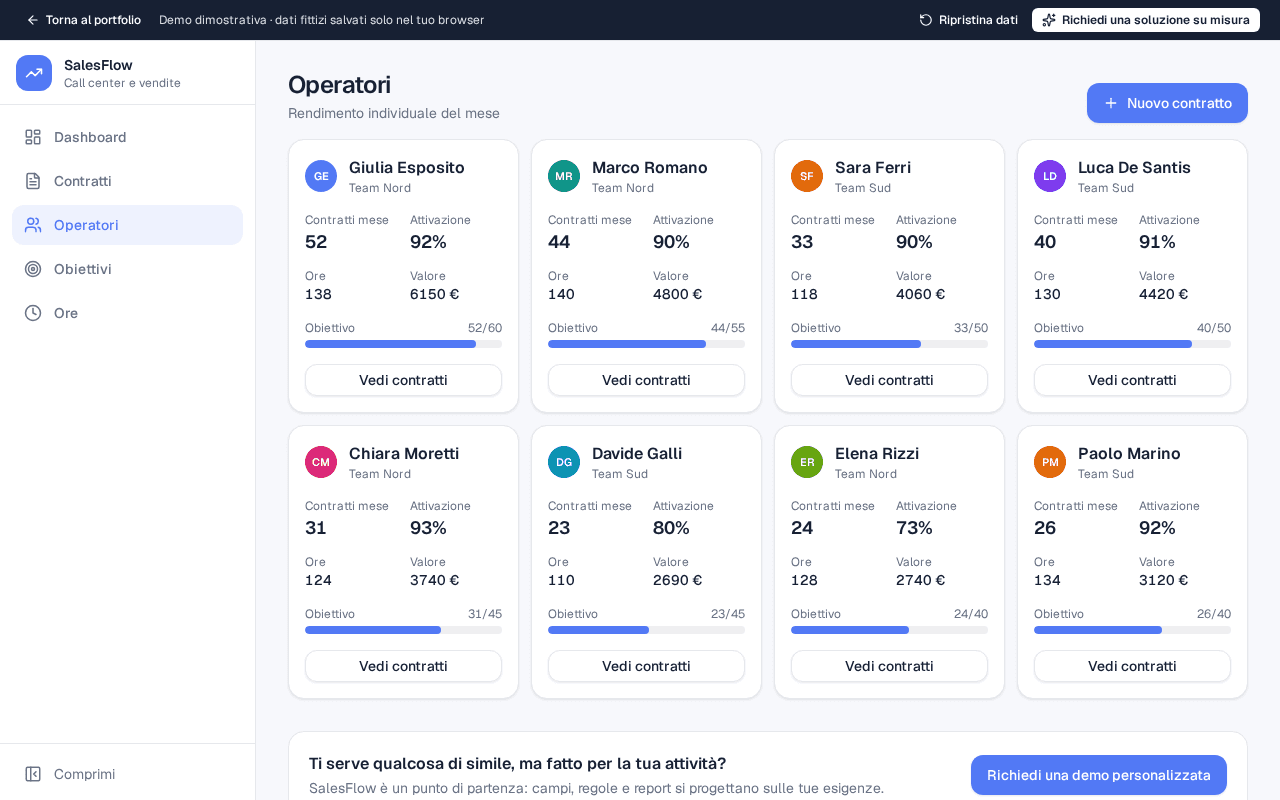
Task: Select the Obiettivi menu entry
Action: pos(127,269)
